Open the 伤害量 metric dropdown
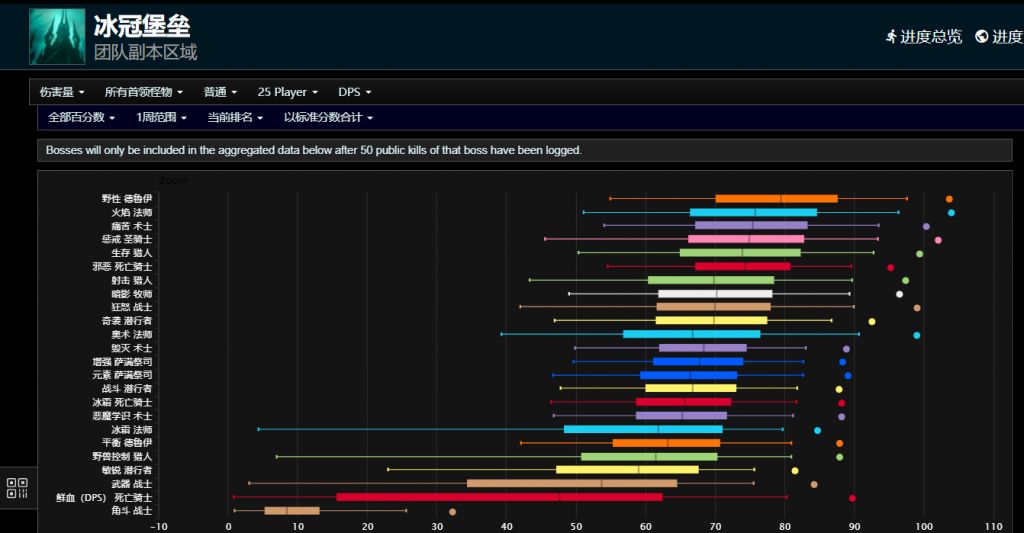Viewport: 1024px width, 533px height. pyautogui.click(x=62, y=92)
